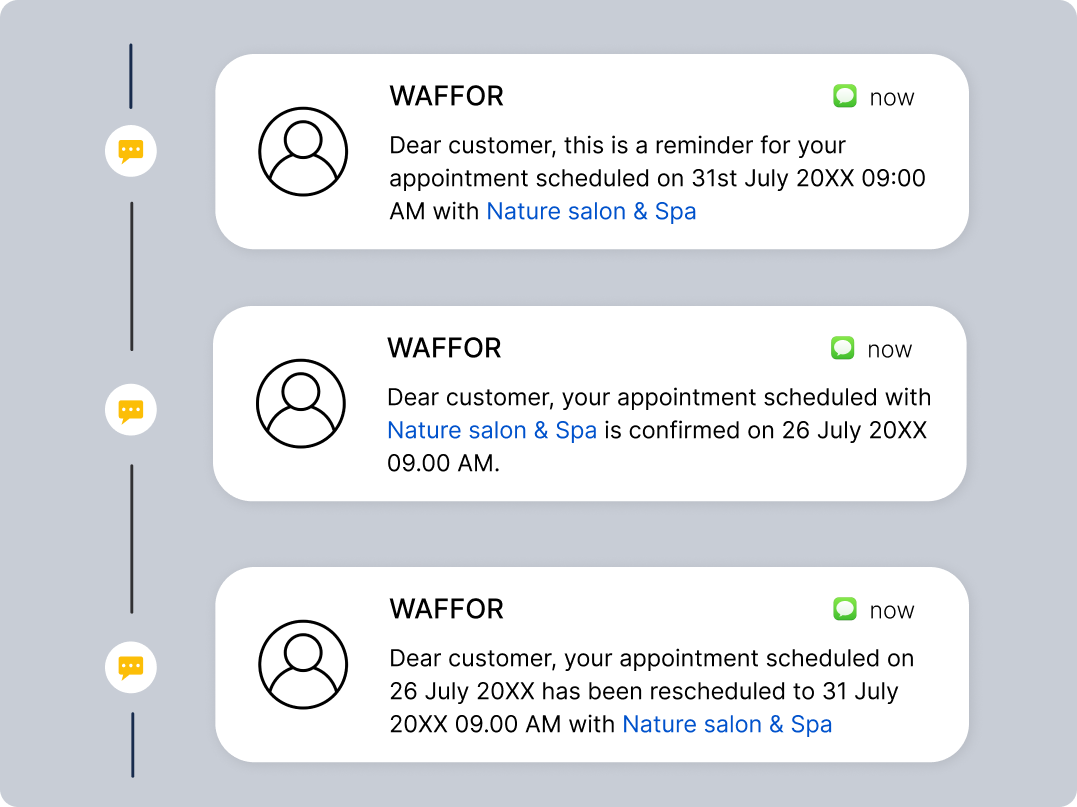Screen dimensions: 1077x807
Task: Click the "now" timestamp on the reminder notification
Action: tap(892, 97)
